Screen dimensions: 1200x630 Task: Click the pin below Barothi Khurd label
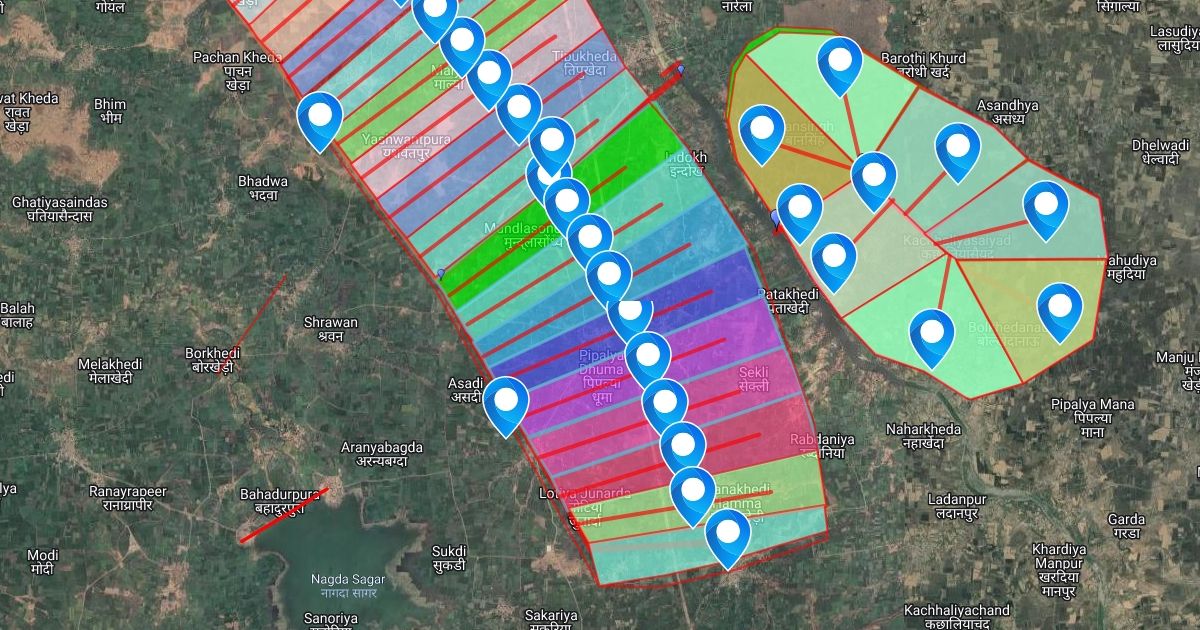click(840, 62)
